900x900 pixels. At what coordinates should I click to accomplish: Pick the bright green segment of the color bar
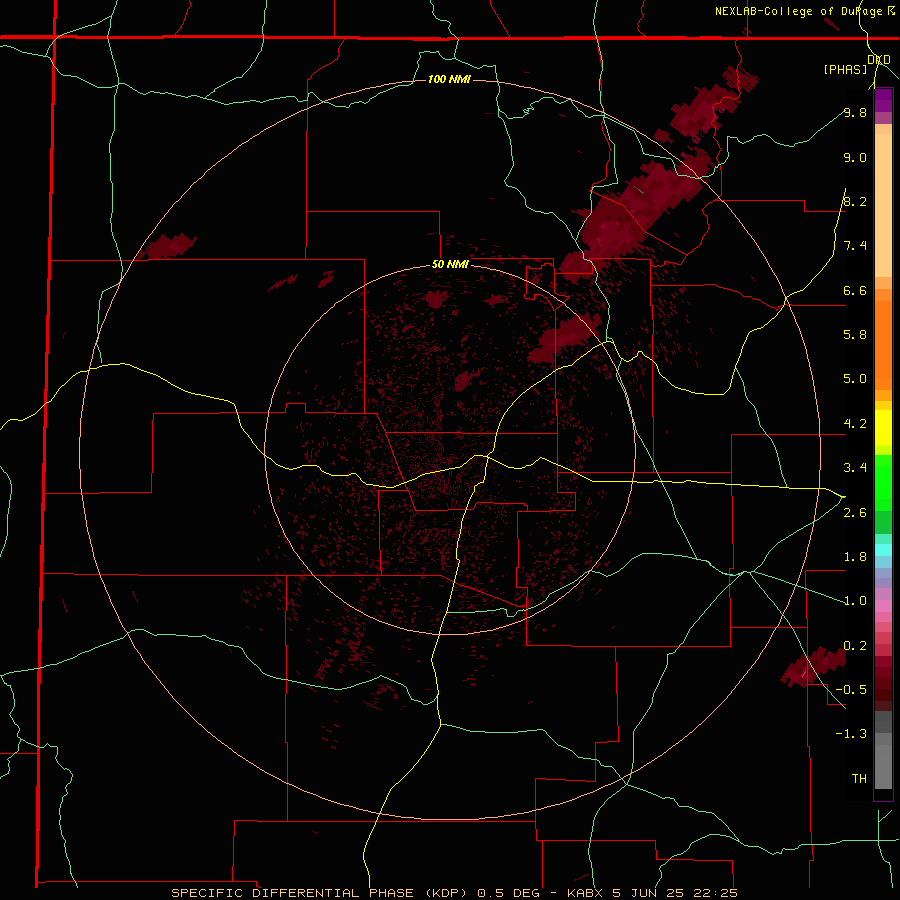[883, 482]
